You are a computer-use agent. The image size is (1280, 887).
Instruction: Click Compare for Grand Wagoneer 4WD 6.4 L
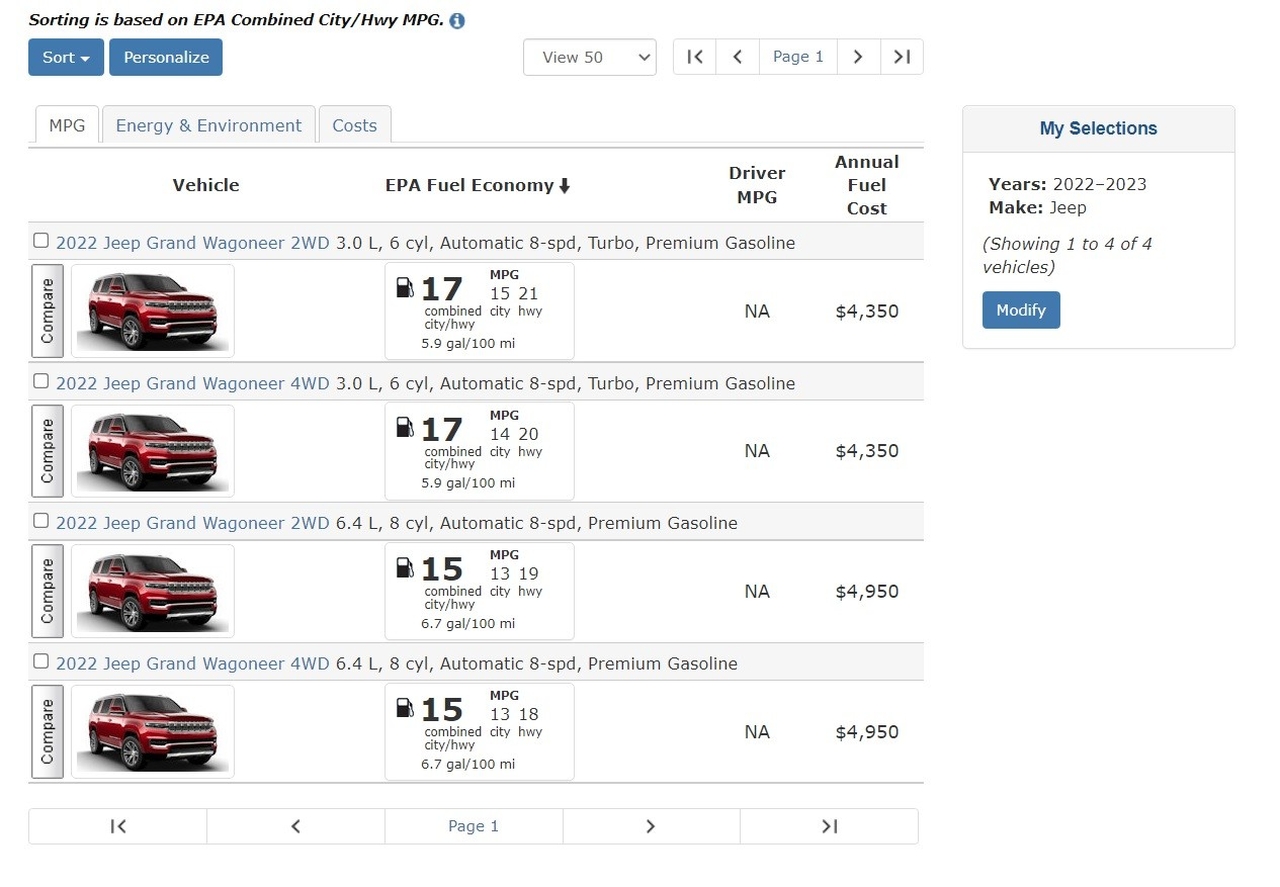[47, 732]
